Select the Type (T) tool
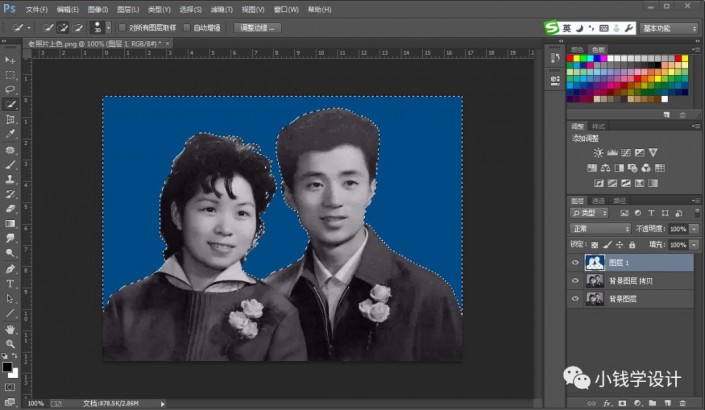This screenshot has height=410, width=705. (10, 283)
